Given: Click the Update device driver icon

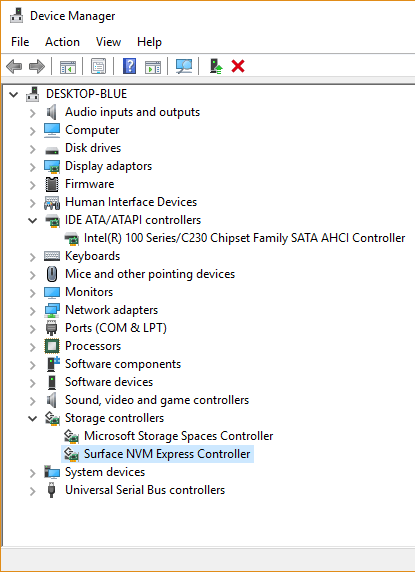Looking at the screenshot, I should pyautogui.click(x=216, y=66).
